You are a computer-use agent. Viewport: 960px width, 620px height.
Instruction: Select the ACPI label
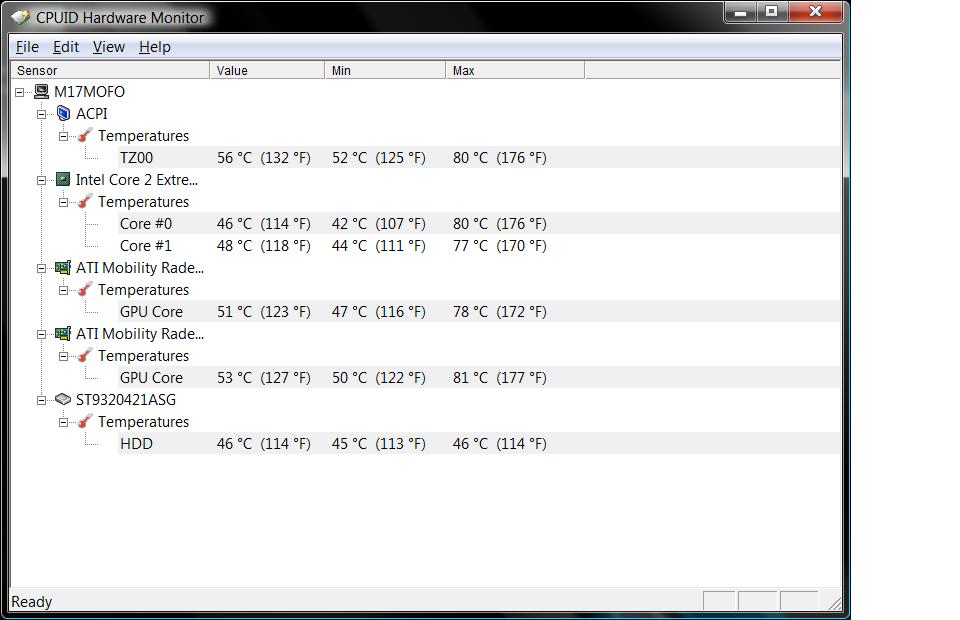(92, 114)
